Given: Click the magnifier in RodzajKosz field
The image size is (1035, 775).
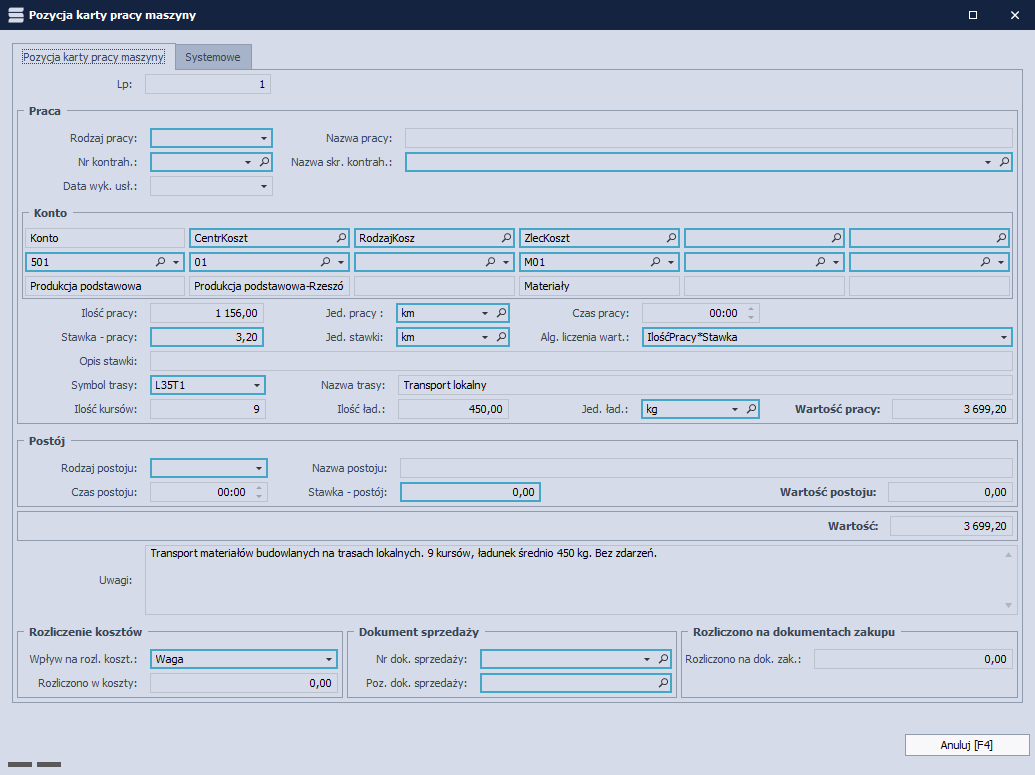Looking at the screenshot, I should click(506, 238).
